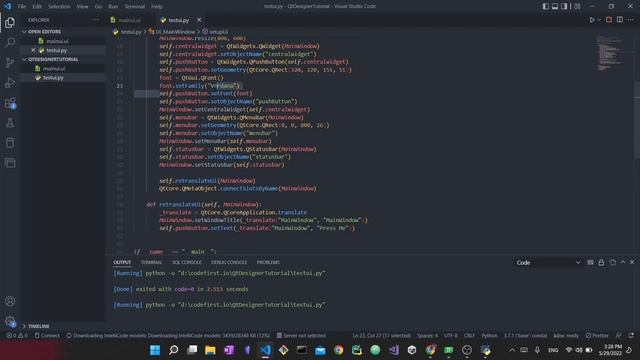Screen dimensions: 640x360
Task: Collapse the QTDESIGNERTUTORIAL folder section
Action: 51,59
